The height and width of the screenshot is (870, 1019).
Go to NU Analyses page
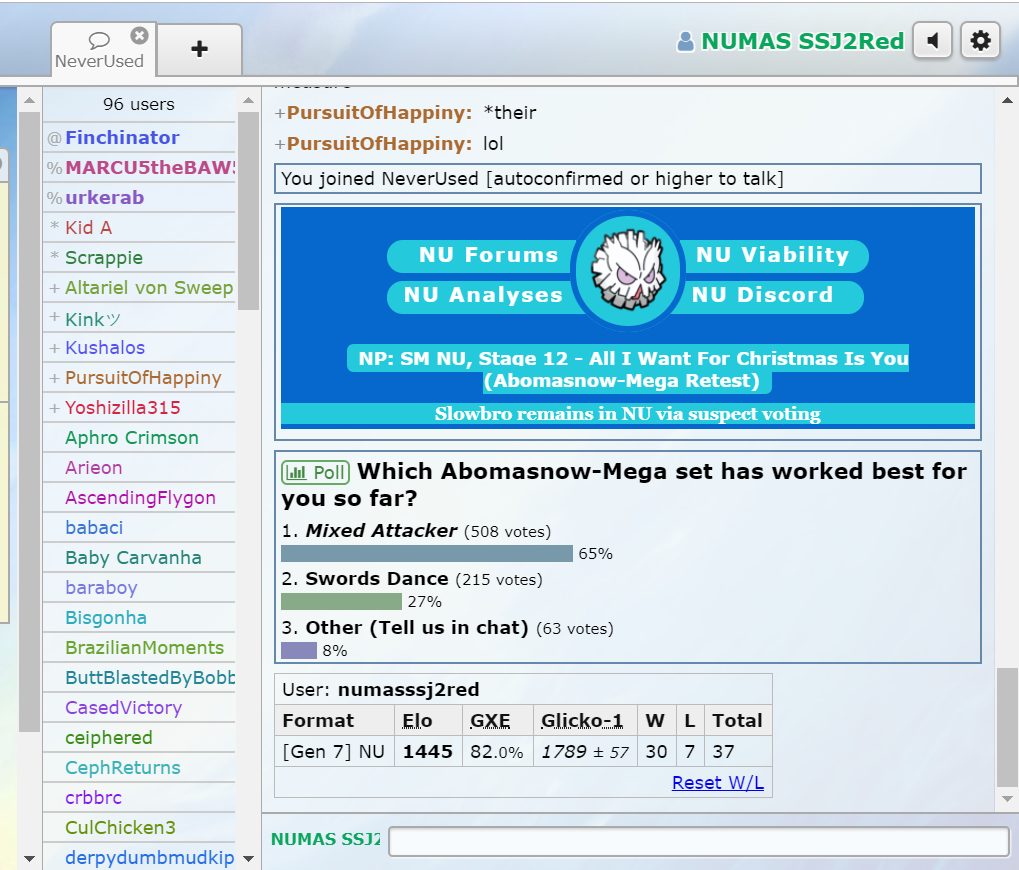pyautogui.click(x=482, y=295)
